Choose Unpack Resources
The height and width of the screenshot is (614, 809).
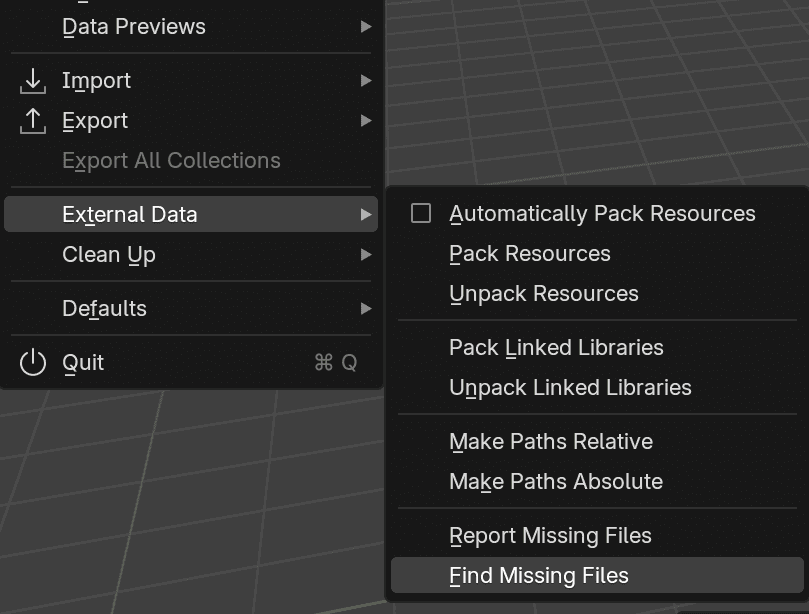[597, 294]
